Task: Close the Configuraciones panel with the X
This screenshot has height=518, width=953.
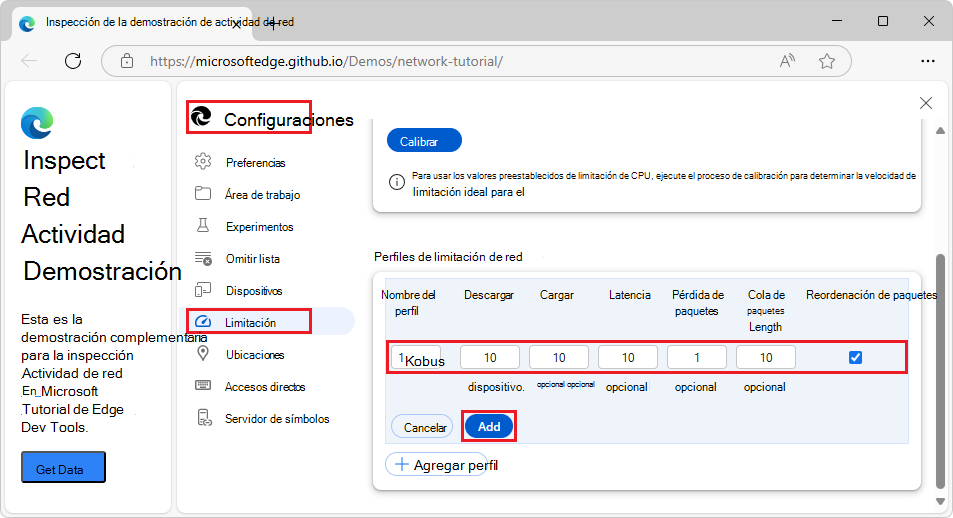Action: click(x=926, y=103)
